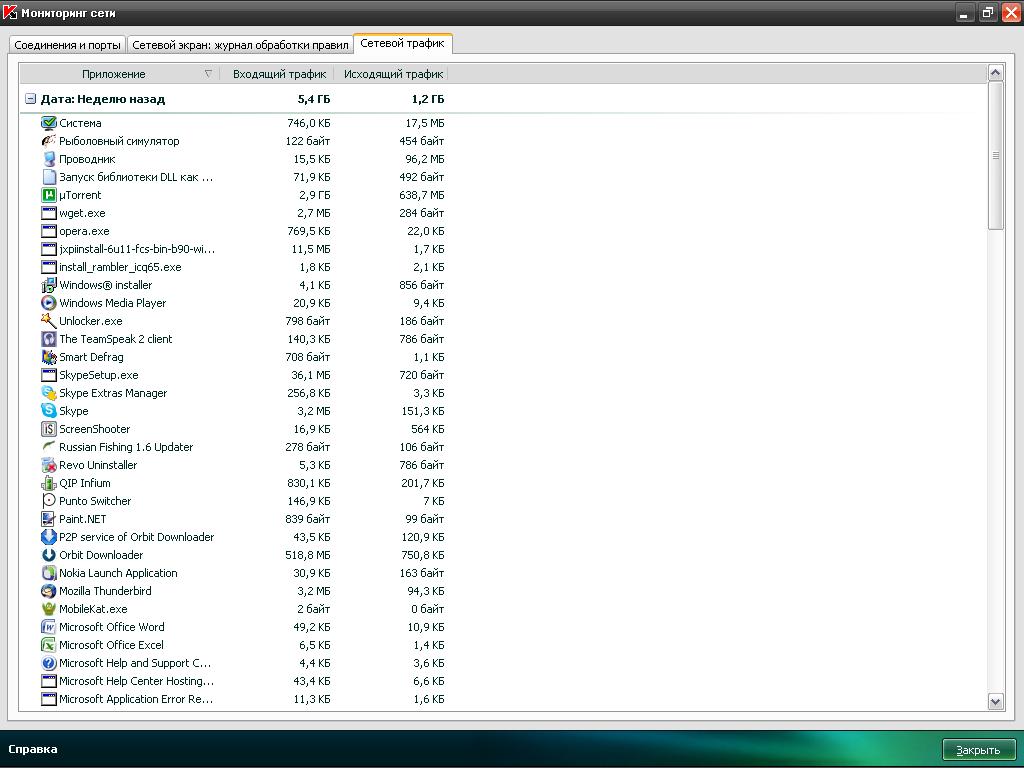
Task: Click the Windows® installer icon
Action: pyautogui.click(x=48, y=285)
